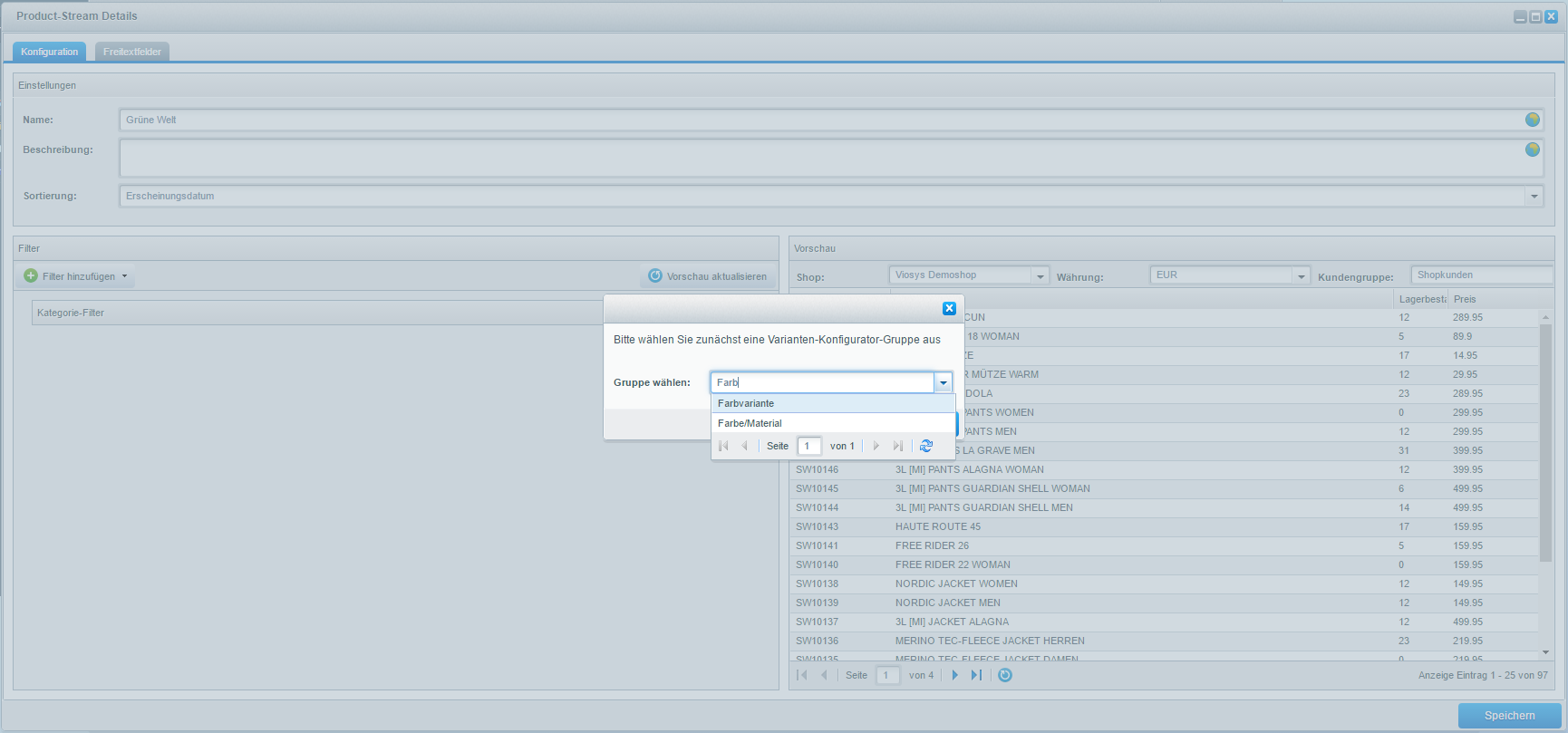The width and height of the screenshot is (1568, 733).
Task: Click the green plus Filter hinzufügen icon
Action: 31,275
